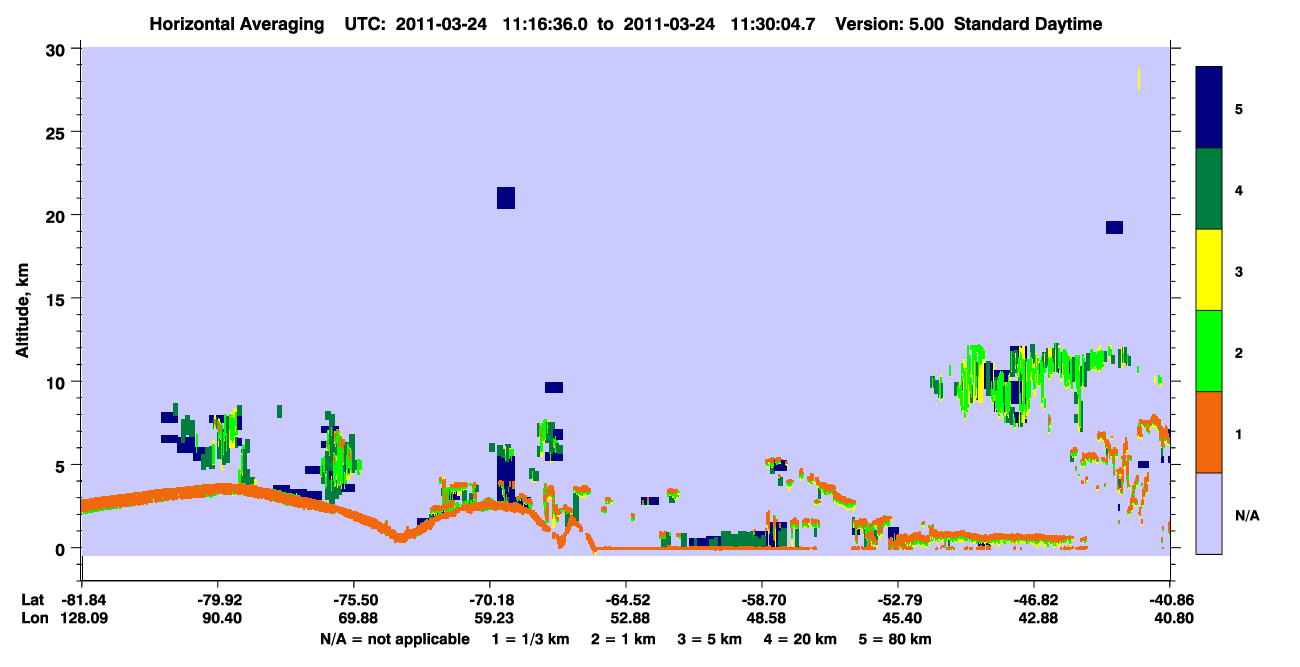1300x667 pixels.
Task: Click the dark blue level 5 color swatch
Action: tap(1209, 108)
